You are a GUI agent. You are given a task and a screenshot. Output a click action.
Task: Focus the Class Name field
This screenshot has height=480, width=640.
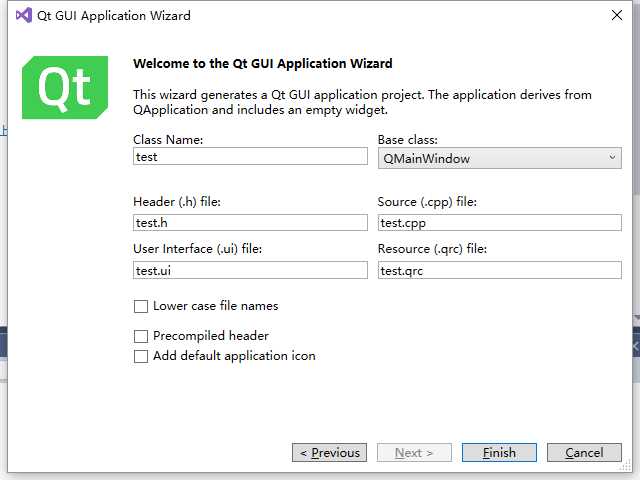click(x=250, y=157)
